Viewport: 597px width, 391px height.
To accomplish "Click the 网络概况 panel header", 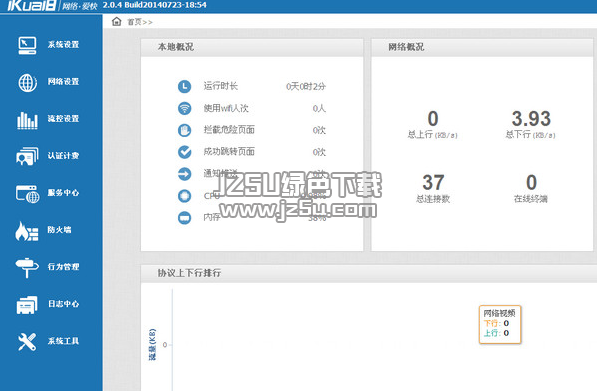I will coord(482,47).
